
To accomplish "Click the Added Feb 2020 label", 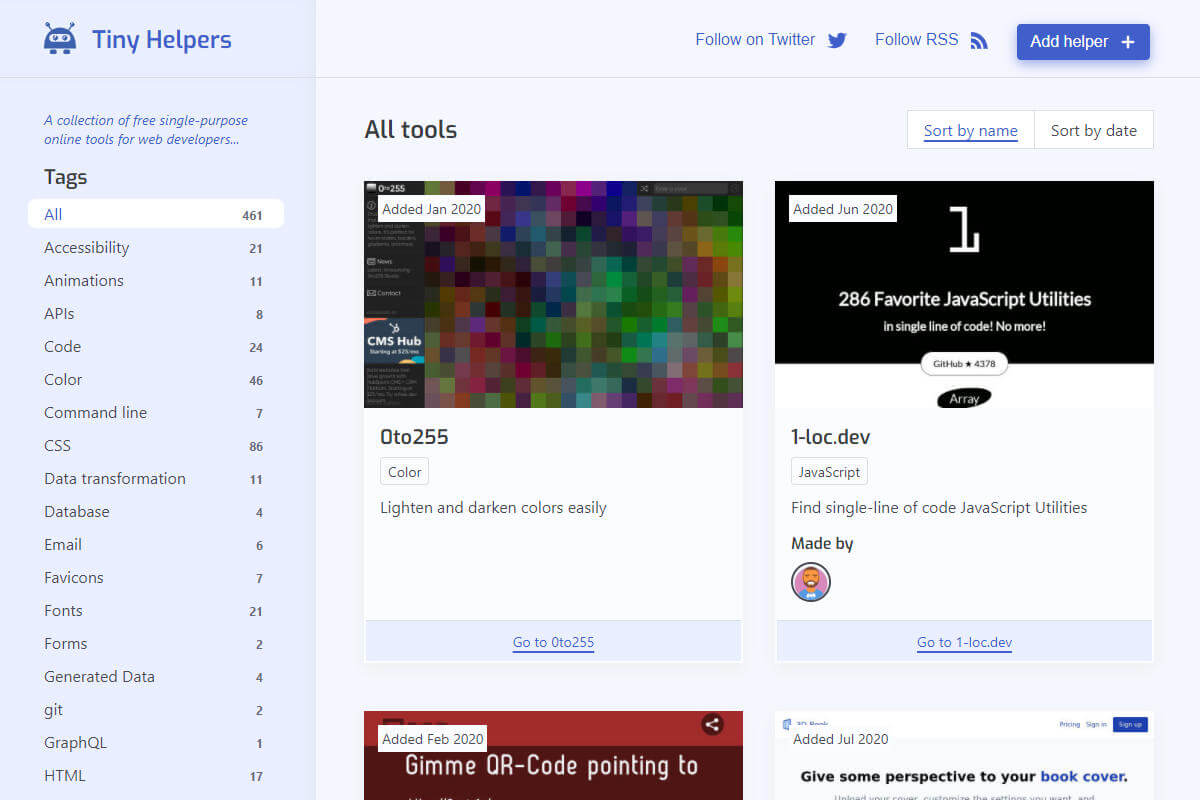I will (x=432, y=739).
